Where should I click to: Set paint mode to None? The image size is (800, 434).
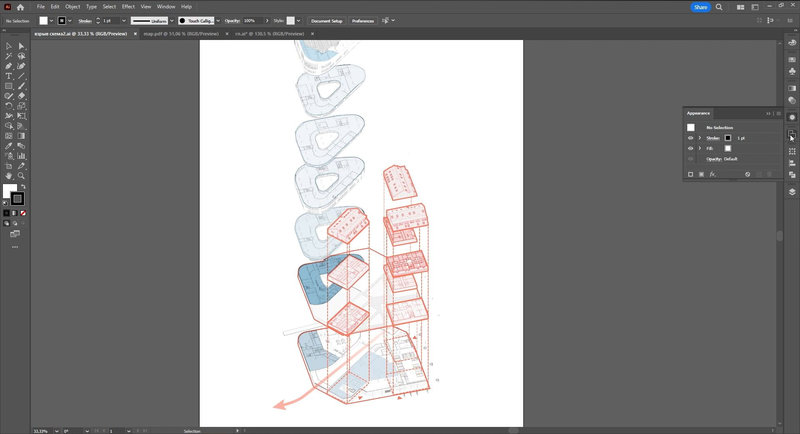(x=23, y=213)
